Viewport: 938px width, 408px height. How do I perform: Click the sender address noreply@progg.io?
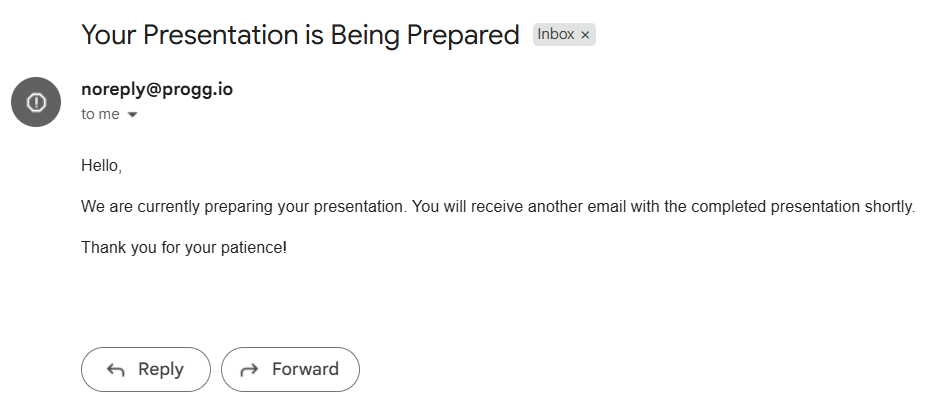tap(157, 89)
